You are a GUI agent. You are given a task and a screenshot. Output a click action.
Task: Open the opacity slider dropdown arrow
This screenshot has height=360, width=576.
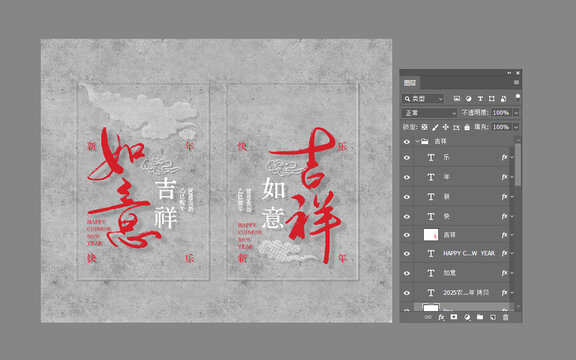click(x=516, y=113)
